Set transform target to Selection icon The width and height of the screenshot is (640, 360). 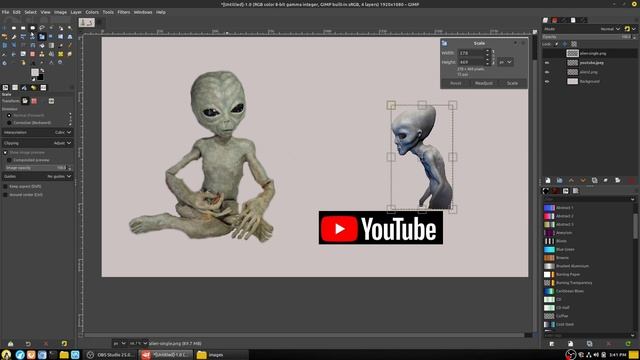point(34,101)
